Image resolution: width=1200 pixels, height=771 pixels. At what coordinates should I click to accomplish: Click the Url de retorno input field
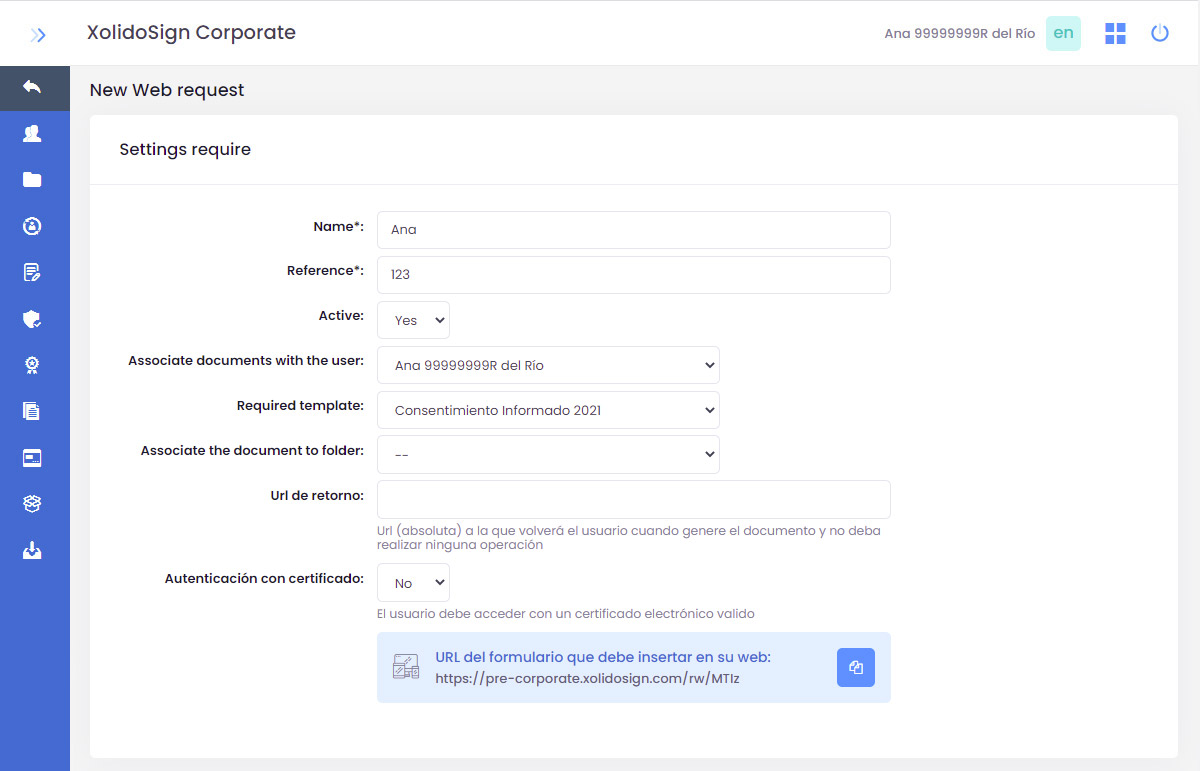634,499
